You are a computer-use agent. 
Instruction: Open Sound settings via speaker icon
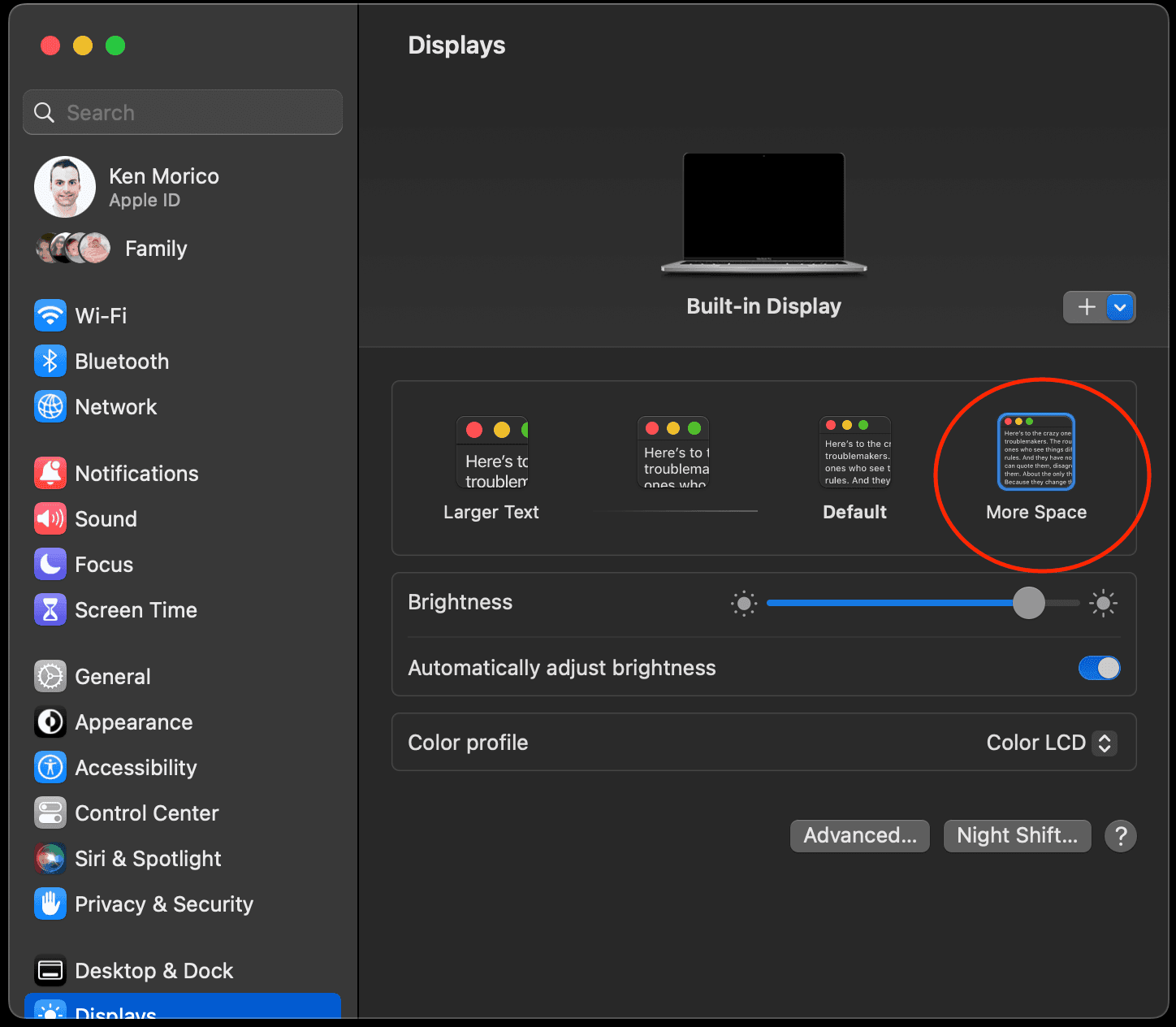click(50, 518)
